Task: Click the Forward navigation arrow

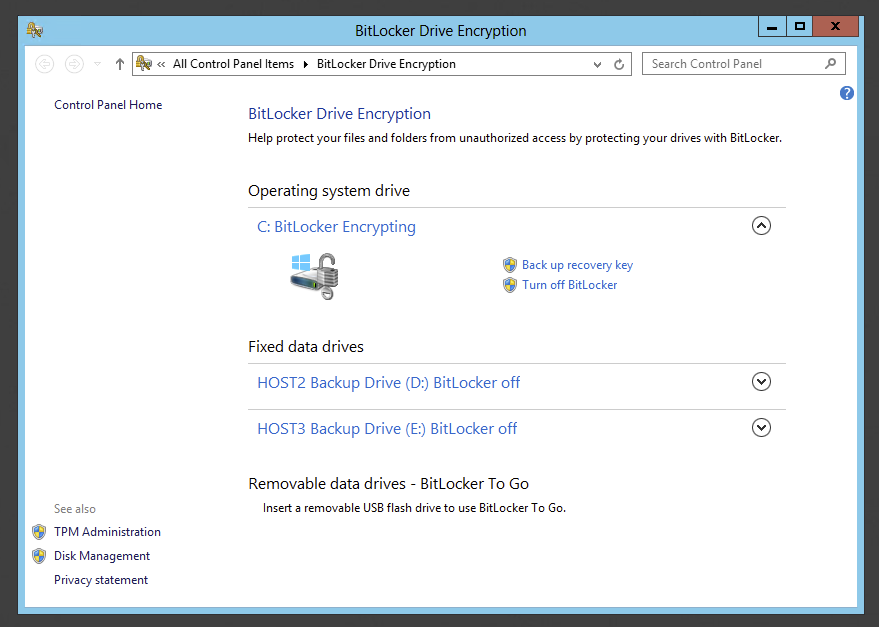Action: (74, 64)
